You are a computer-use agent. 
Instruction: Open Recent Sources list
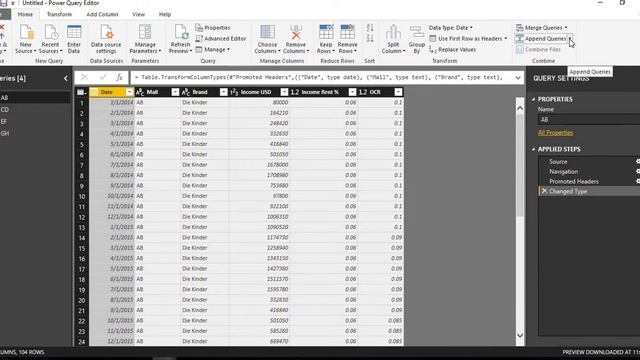50,39
